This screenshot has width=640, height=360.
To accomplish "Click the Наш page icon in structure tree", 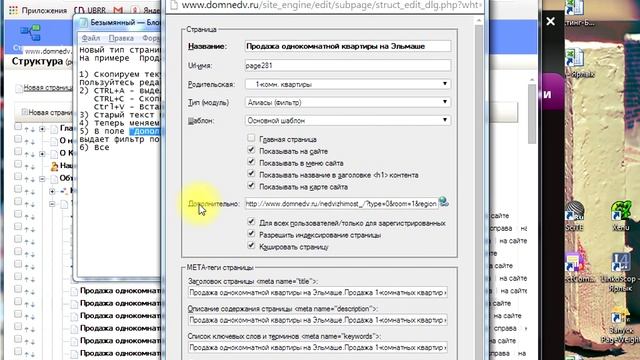I will [54, 166].
